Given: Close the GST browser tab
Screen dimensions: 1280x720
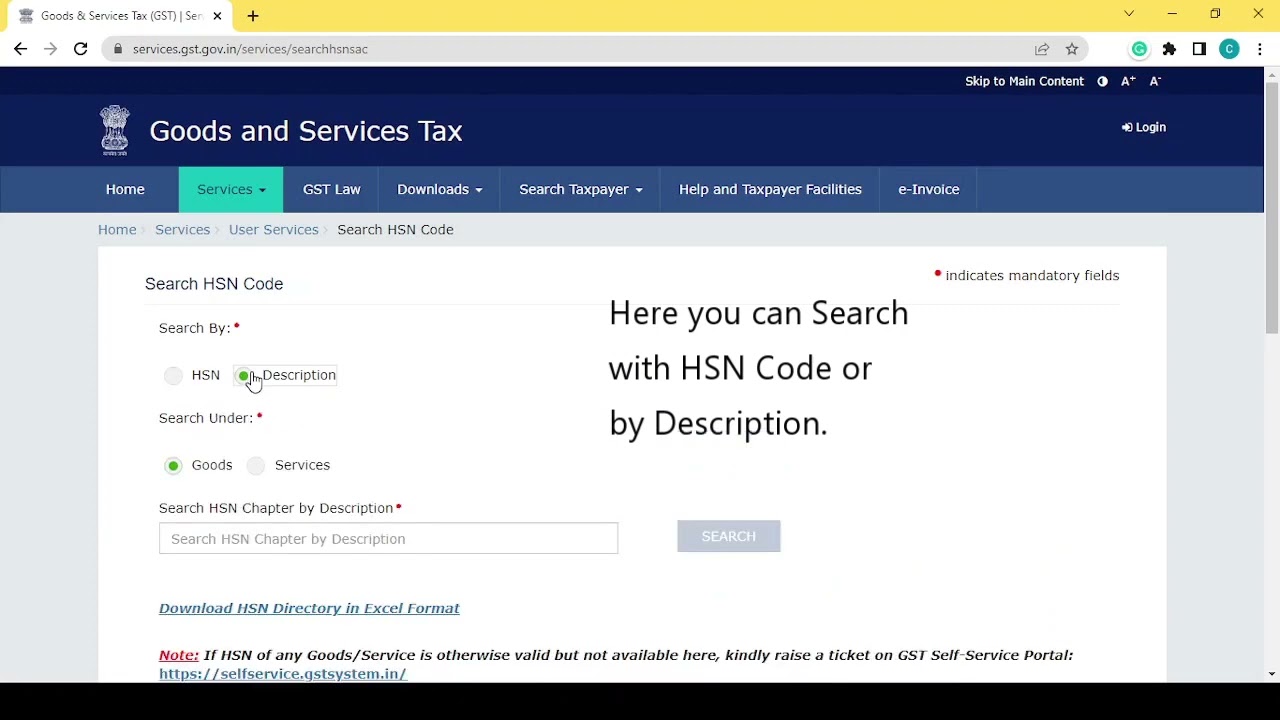Looking at the screenshot, I should 217,16.
